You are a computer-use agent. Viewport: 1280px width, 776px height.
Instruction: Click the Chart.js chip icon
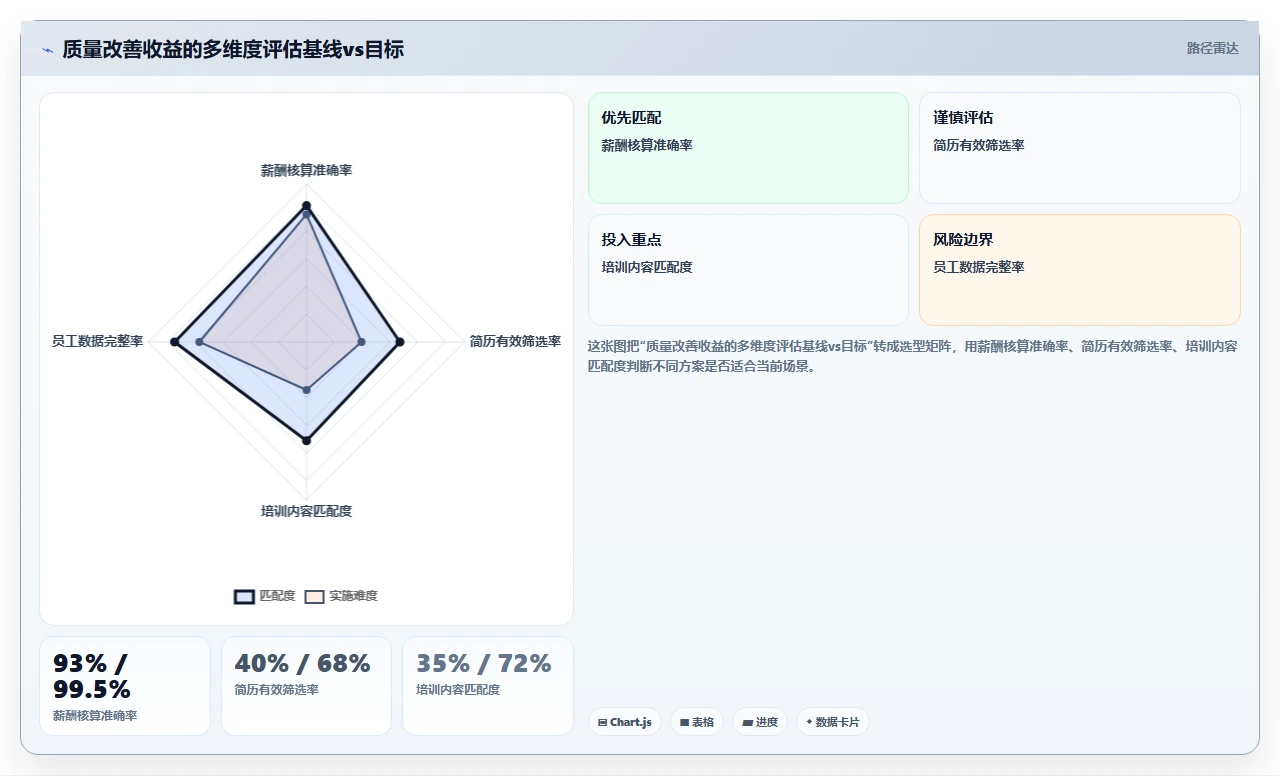tap(602, 722)
